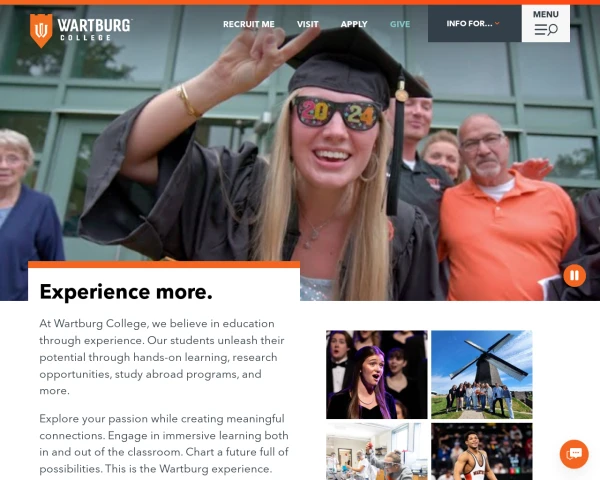Open the windmill group photo thumbnail
Image resolution: width=600 pixels, height=480 pixels.
pyautogui.click(x=482, y=374)
